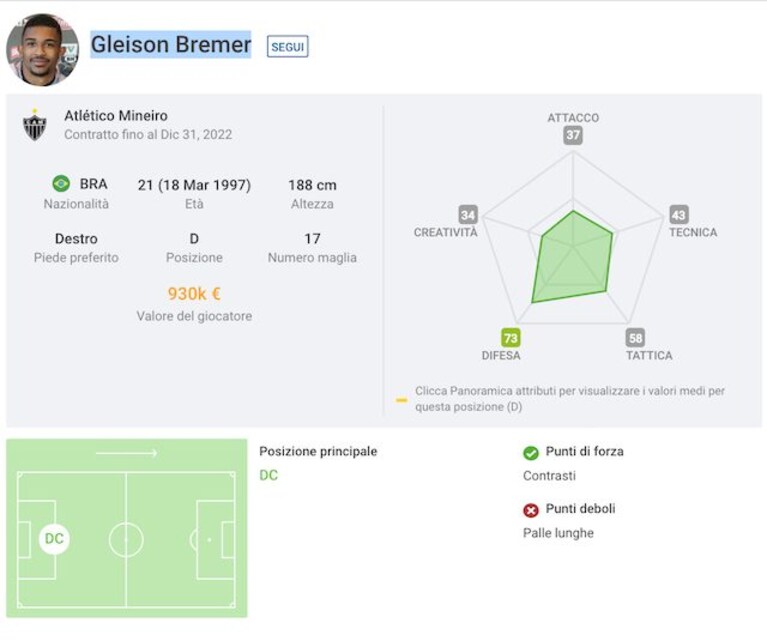
Task: Click the 930k € player value
Action: (194, 294)
